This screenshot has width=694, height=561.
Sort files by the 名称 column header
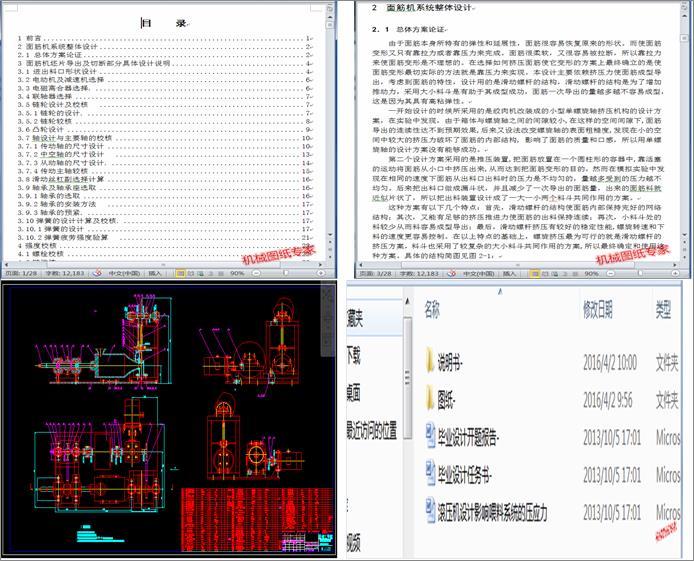(432, 310)
